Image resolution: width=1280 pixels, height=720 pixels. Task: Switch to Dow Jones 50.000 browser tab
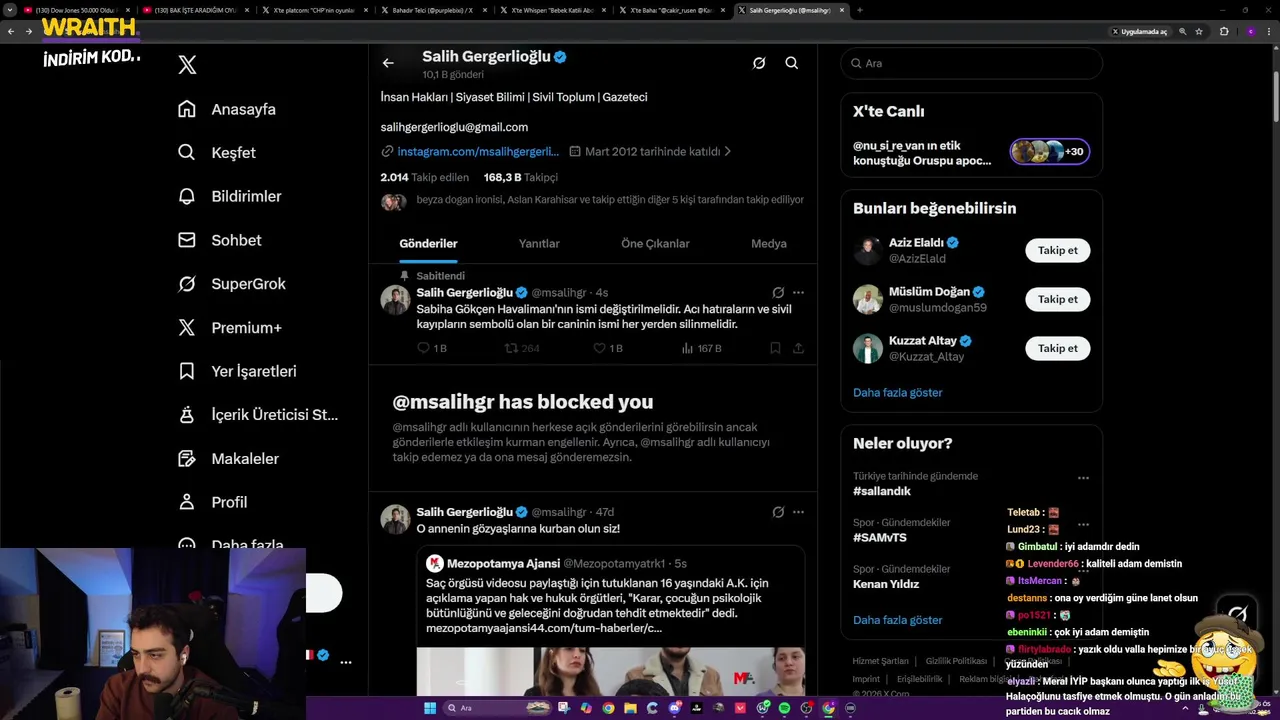[x=76, y=10]
